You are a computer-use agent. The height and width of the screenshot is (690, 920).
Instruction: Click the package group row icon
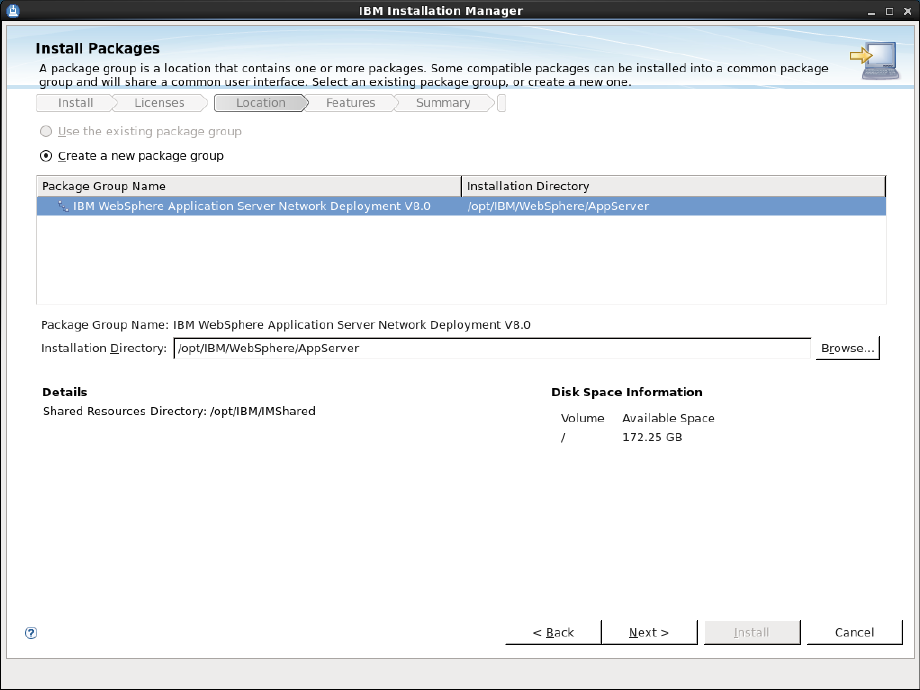point(63,206)
